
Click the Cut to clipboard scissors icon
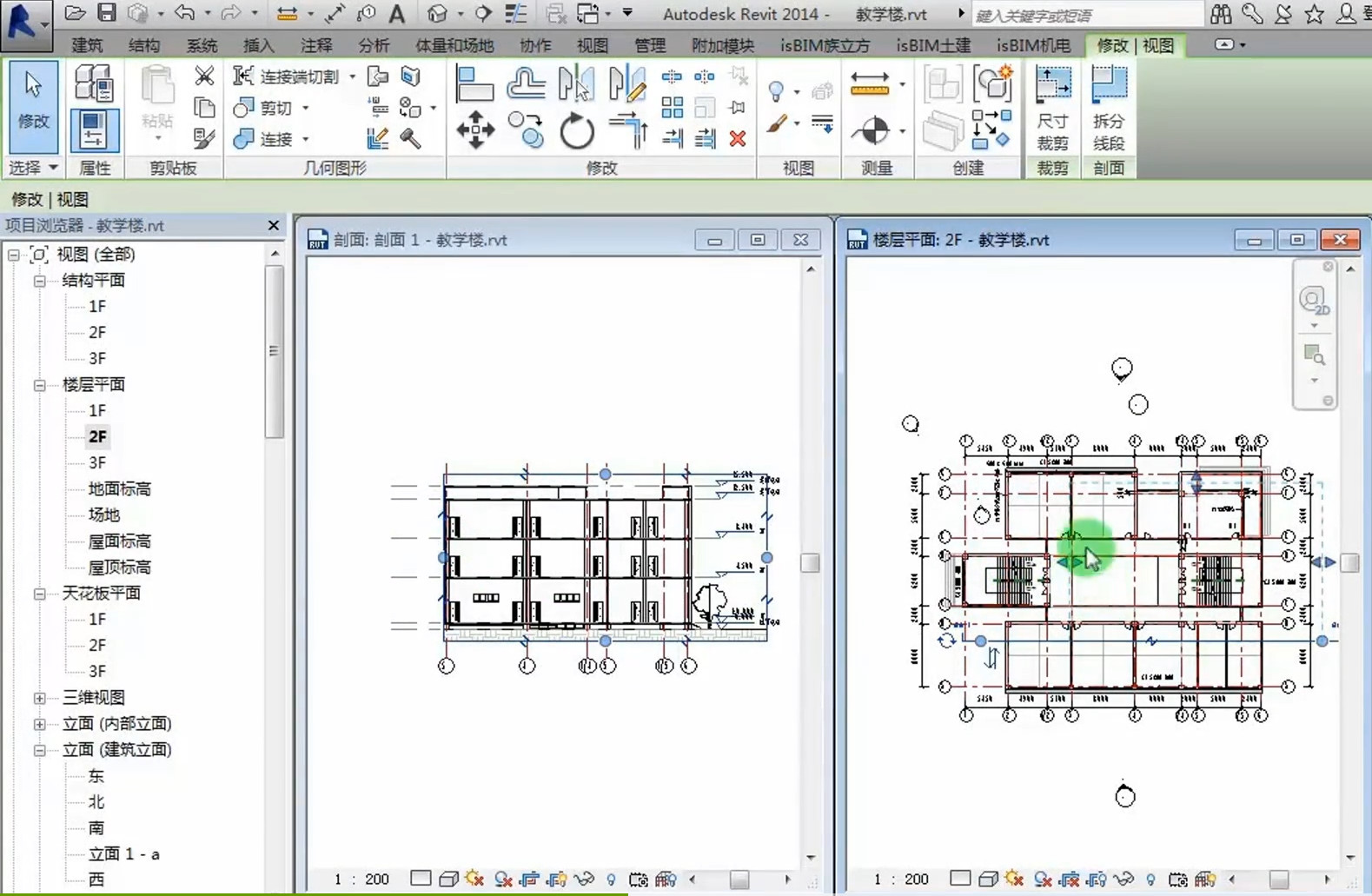point(204,76)
